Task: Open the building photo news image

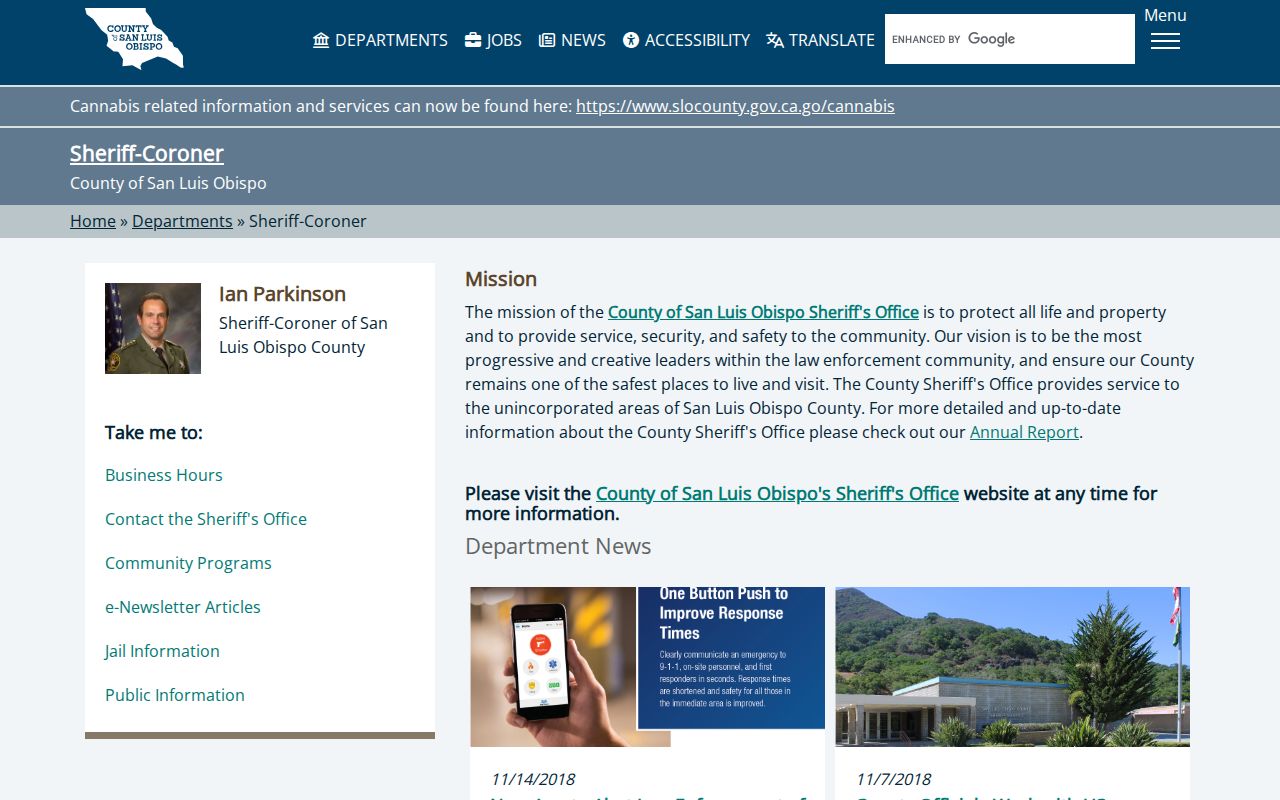Action: coord(1012,667)
